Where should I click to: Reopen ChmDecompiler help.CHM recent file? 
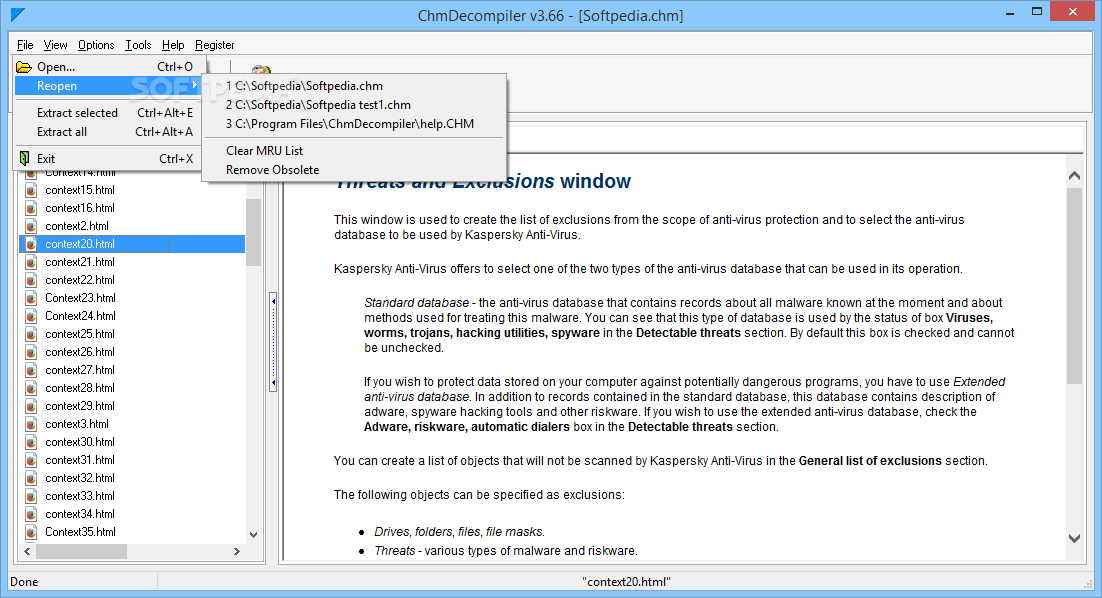(354, 124)
